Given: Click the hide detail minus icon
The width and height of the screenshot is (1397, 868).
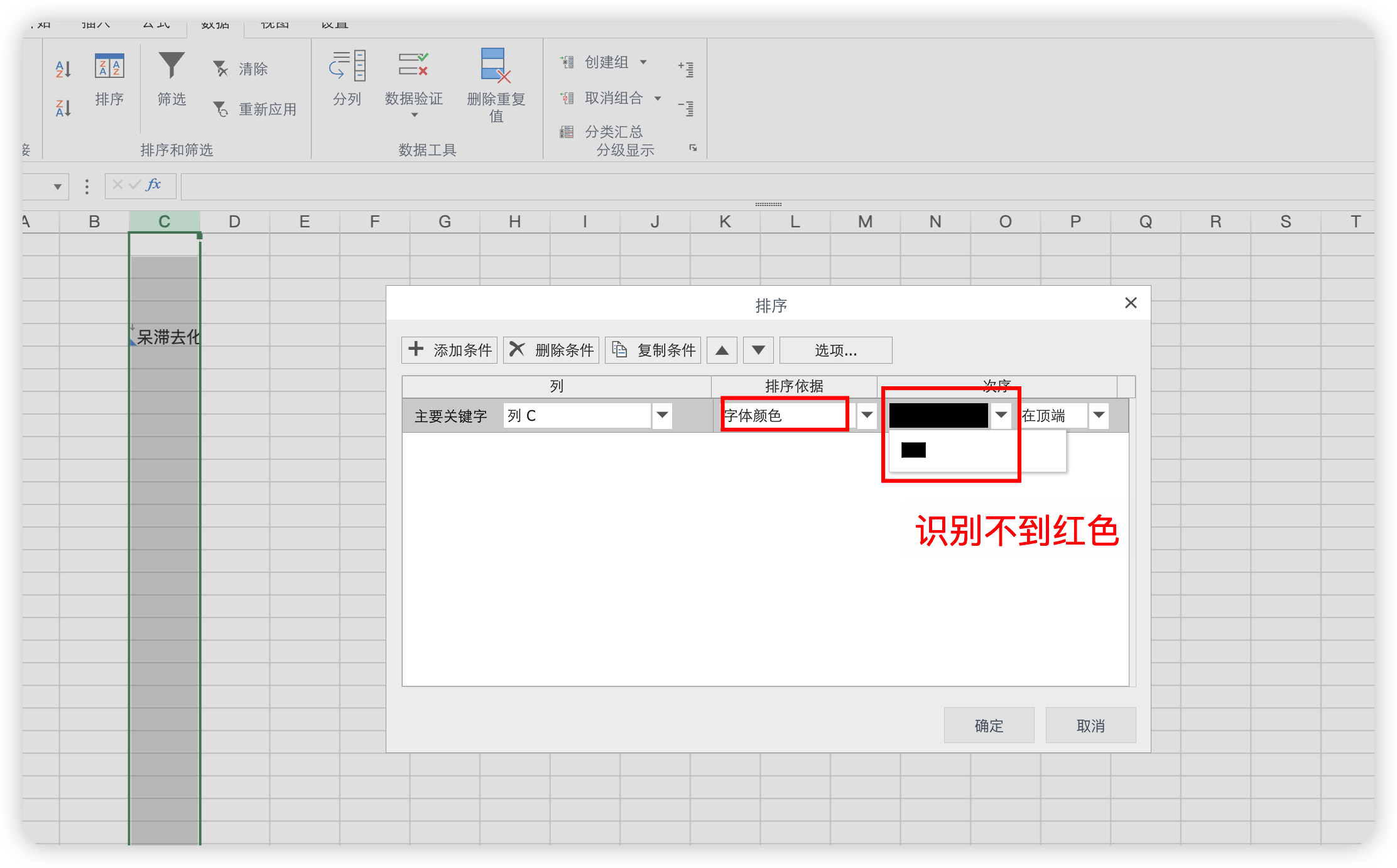Looking at the screenshot, I should 686,108.
